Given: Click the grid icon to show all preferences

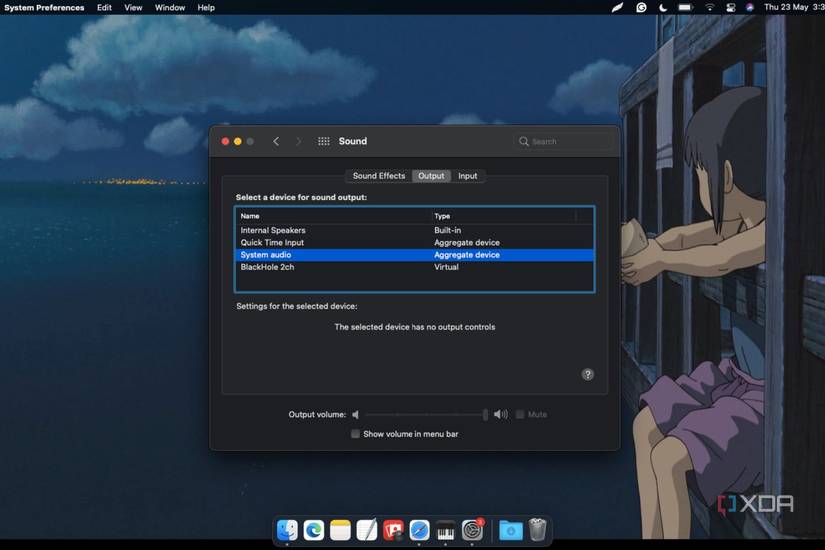Looking at the screenshot, I should coord(324,142).
